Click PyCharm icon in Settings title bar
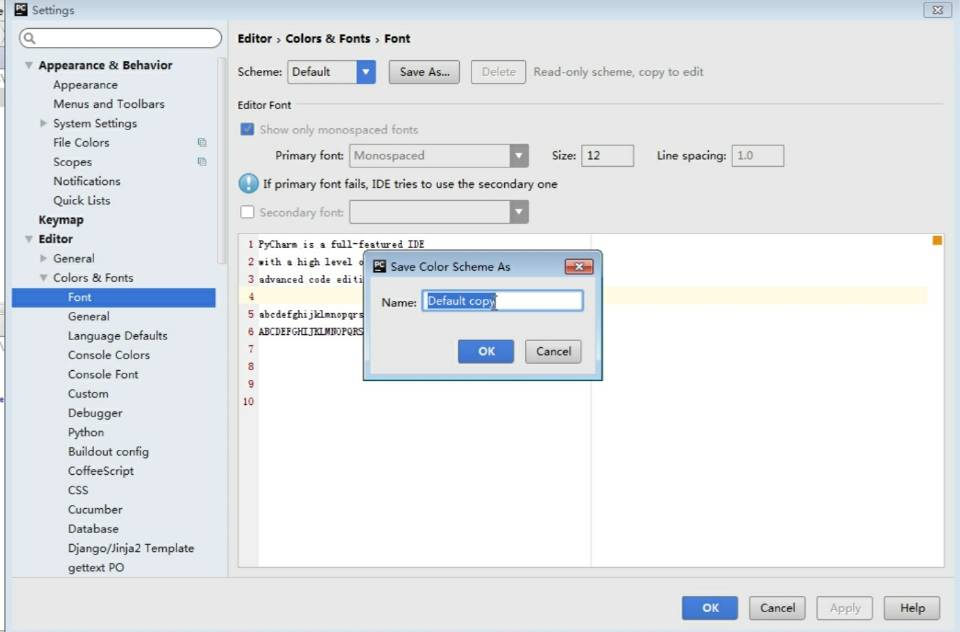Image resolution: width=960 pixels, height=632 pixels. pyautogui.click(x=21, y=9)
